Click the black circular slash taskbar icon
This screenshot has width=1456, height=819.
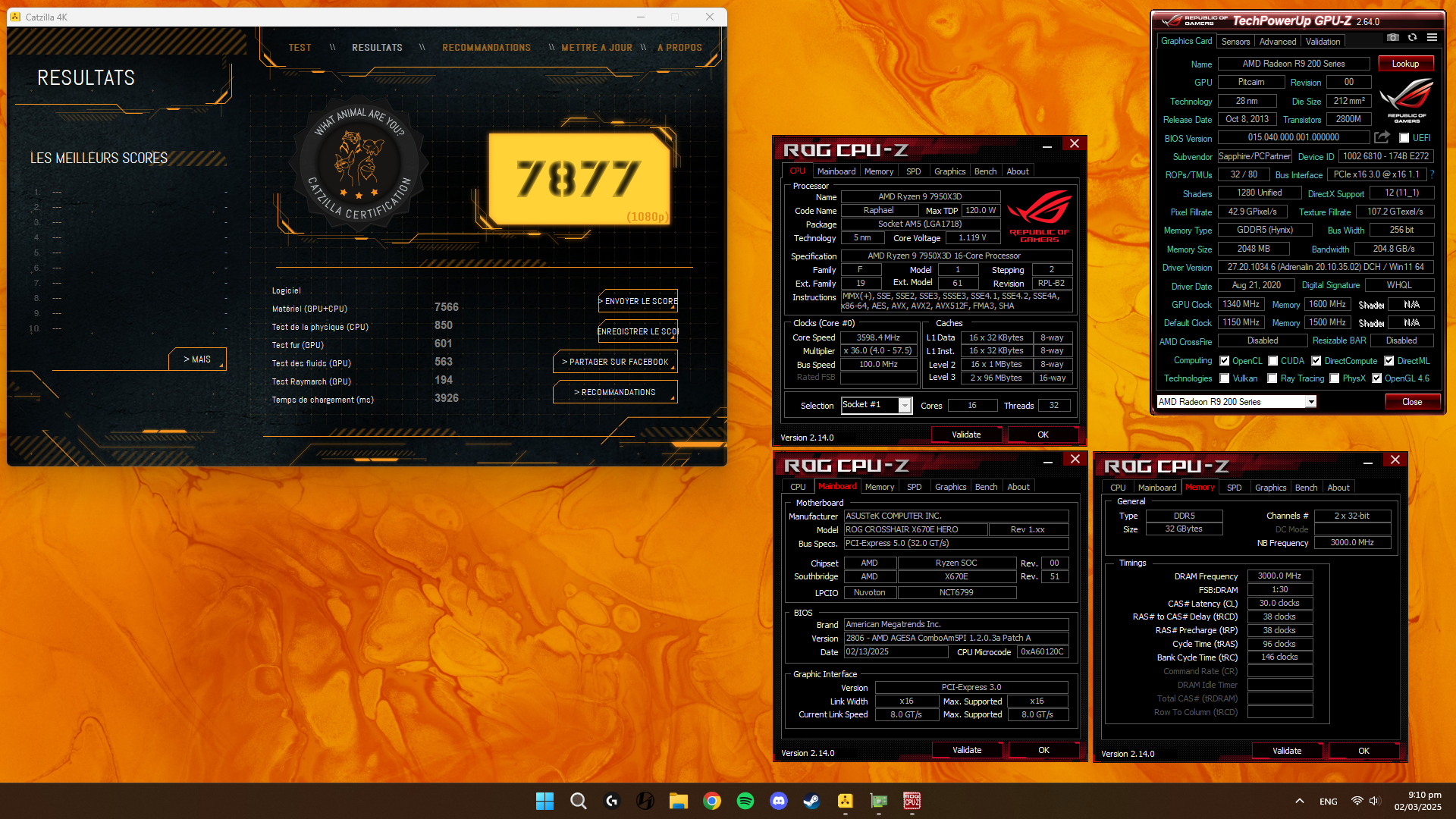pos(645,801)
